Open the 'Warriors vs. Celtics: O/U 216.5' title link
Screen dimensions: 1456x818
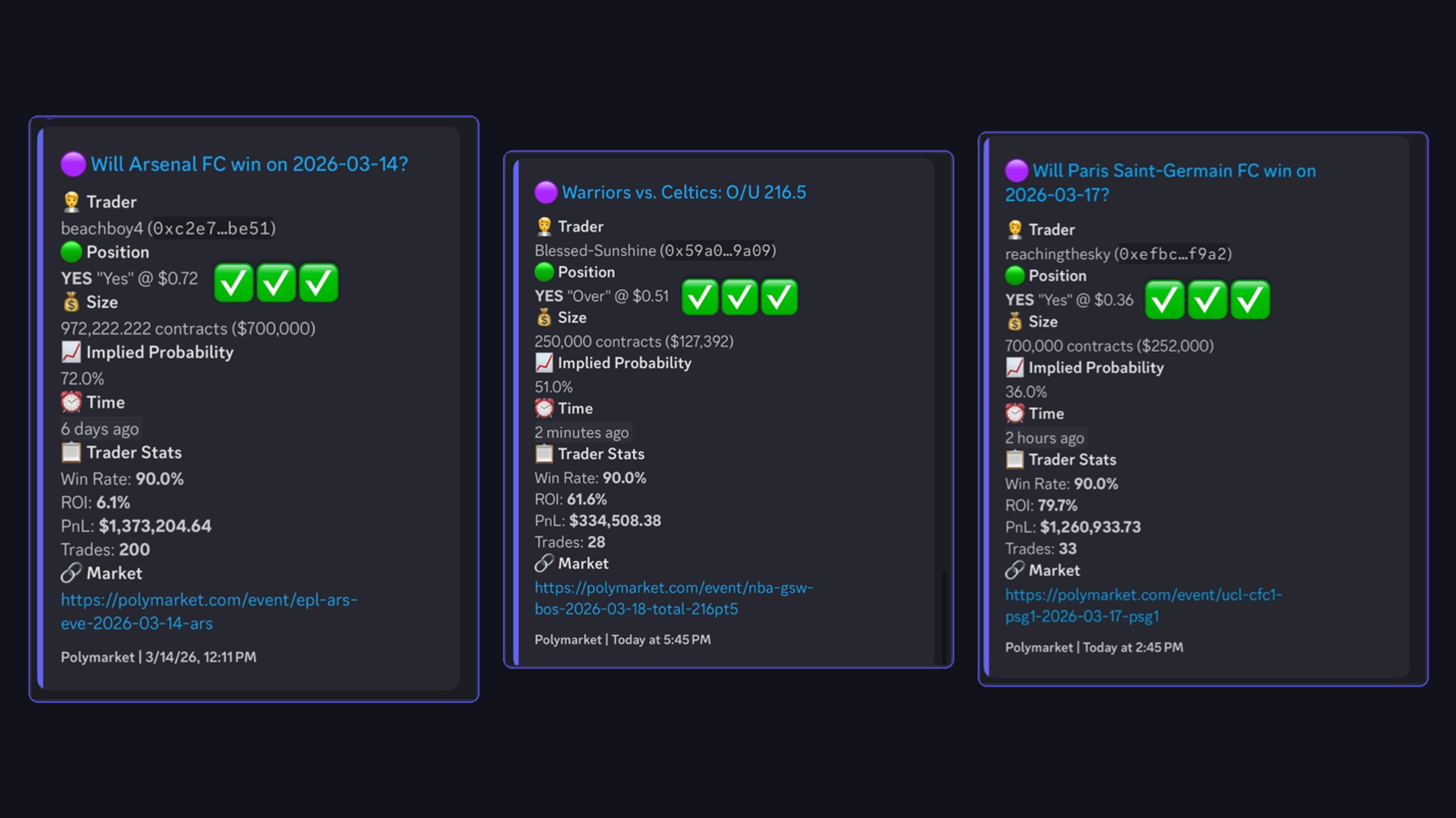(x=684, y=192)
